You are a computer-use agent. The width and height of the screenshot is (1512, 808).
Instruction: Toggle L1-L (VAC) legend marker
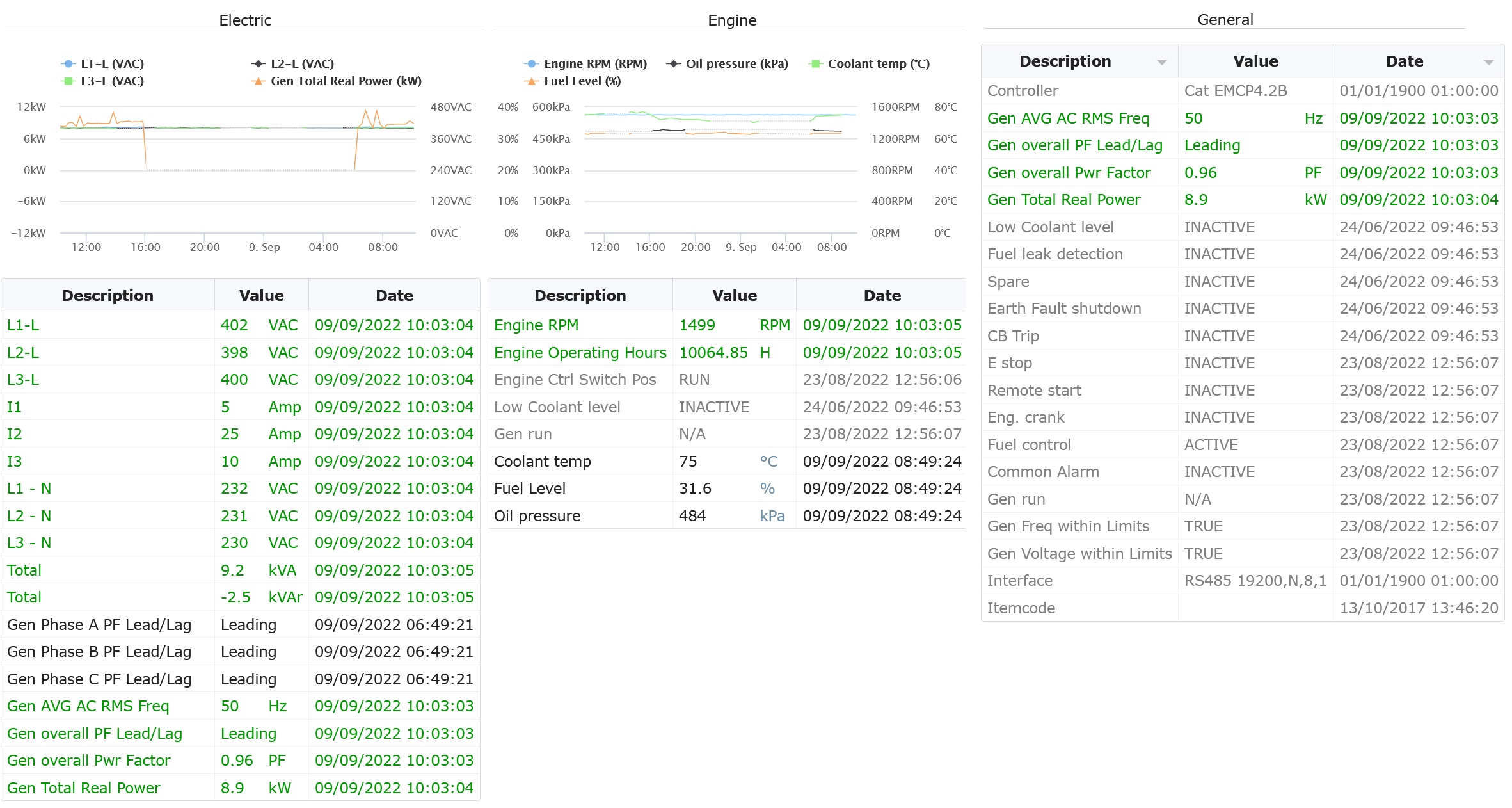point(68,64)
